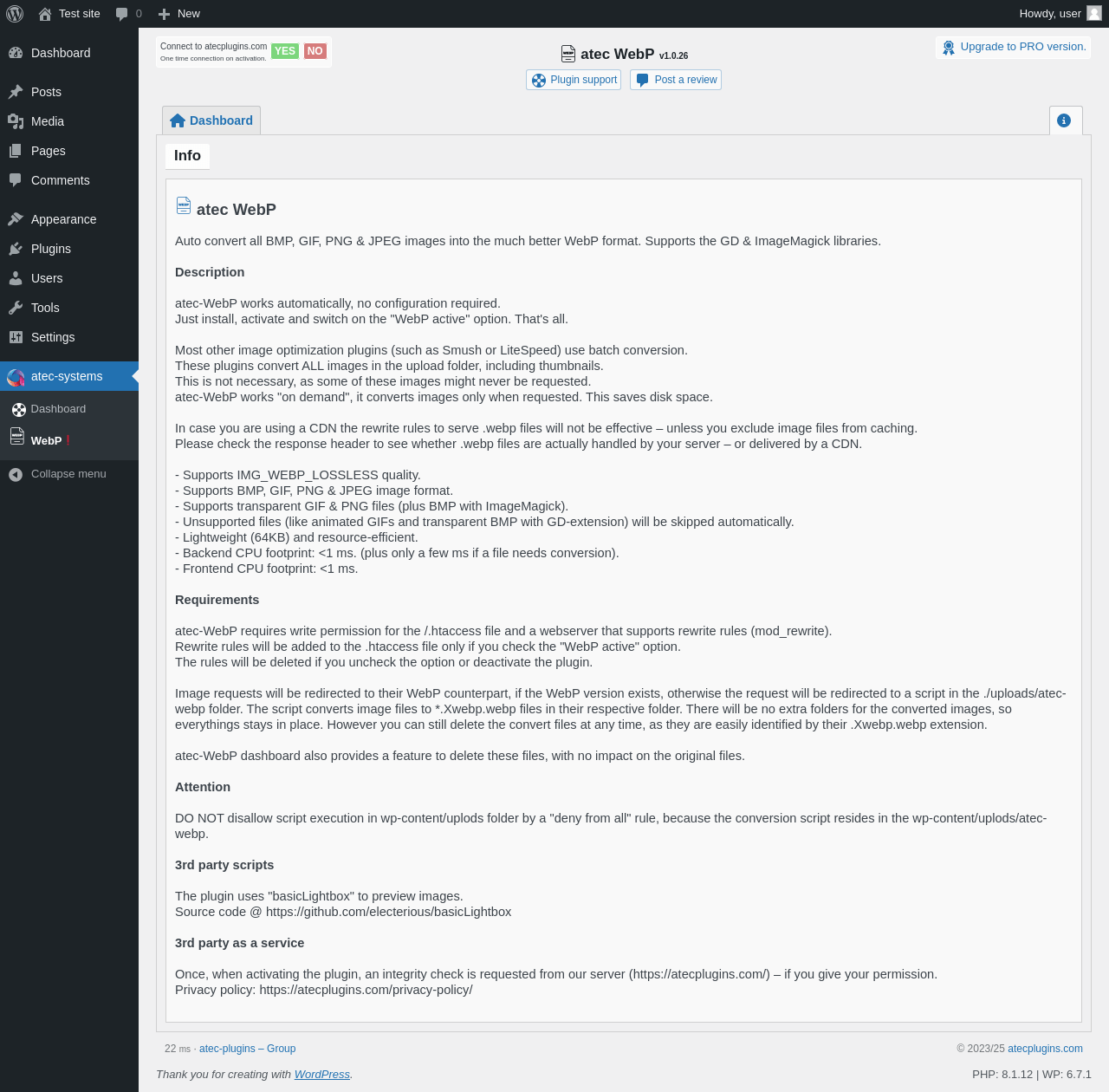Screen dimensions: 1109x1092
Task: Click the Dashboard gauge icon in sidebar
Action: tap(16, 53)
